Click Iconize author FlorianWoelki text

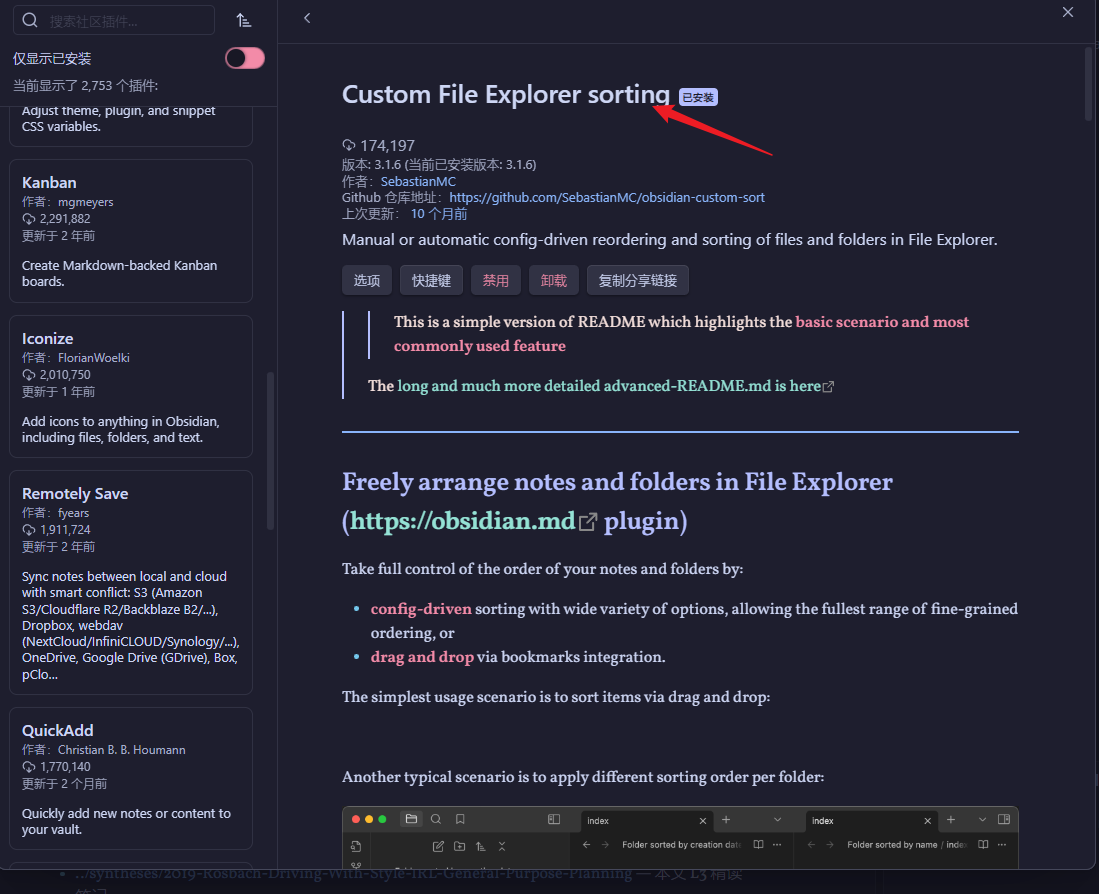coord(94,358)
